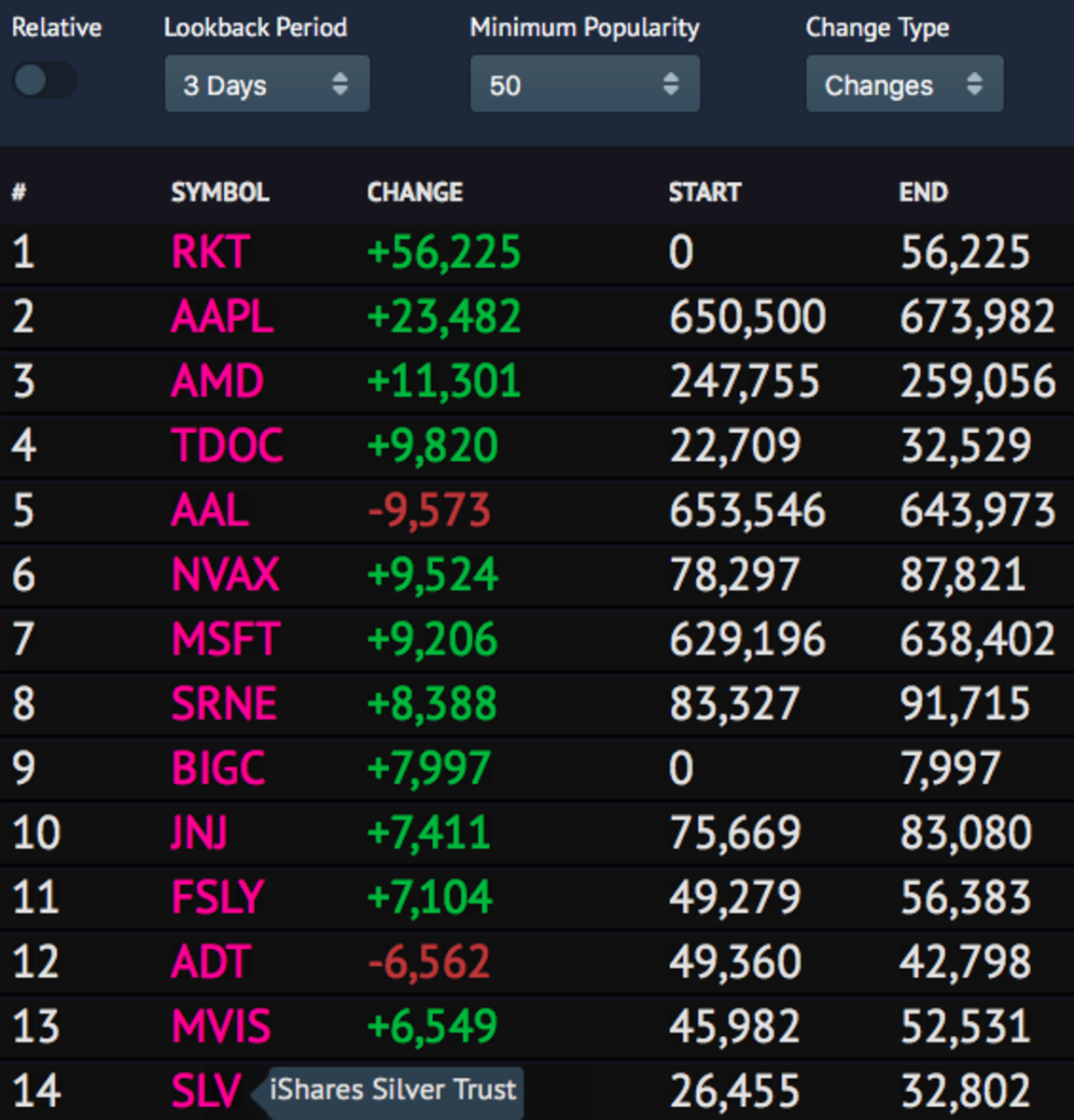1074x1120 pixels.
Task: Open the AMD symbol link
Action: 217,381
